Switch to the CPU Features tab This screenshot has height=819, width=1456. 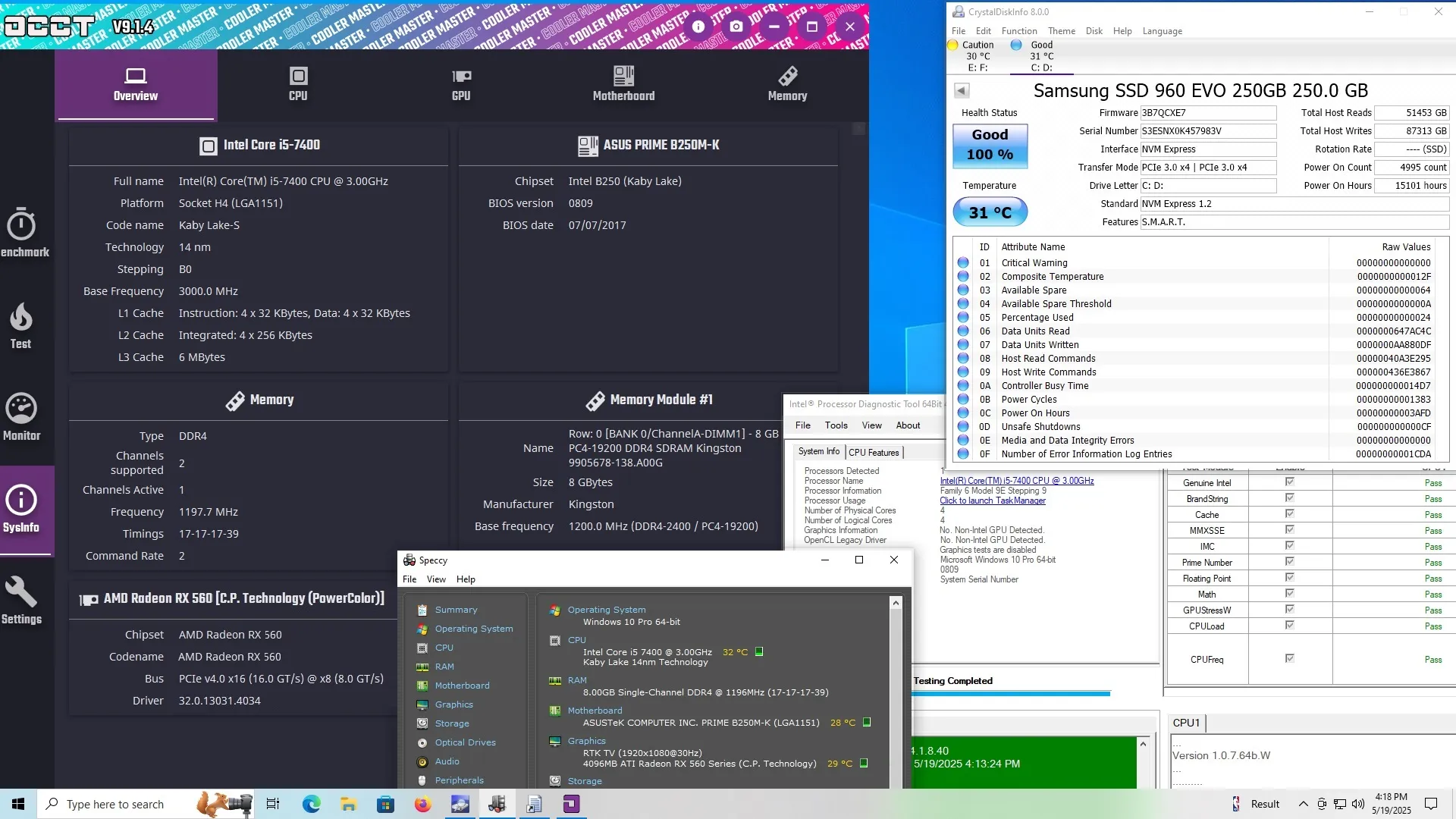point(874,453)
